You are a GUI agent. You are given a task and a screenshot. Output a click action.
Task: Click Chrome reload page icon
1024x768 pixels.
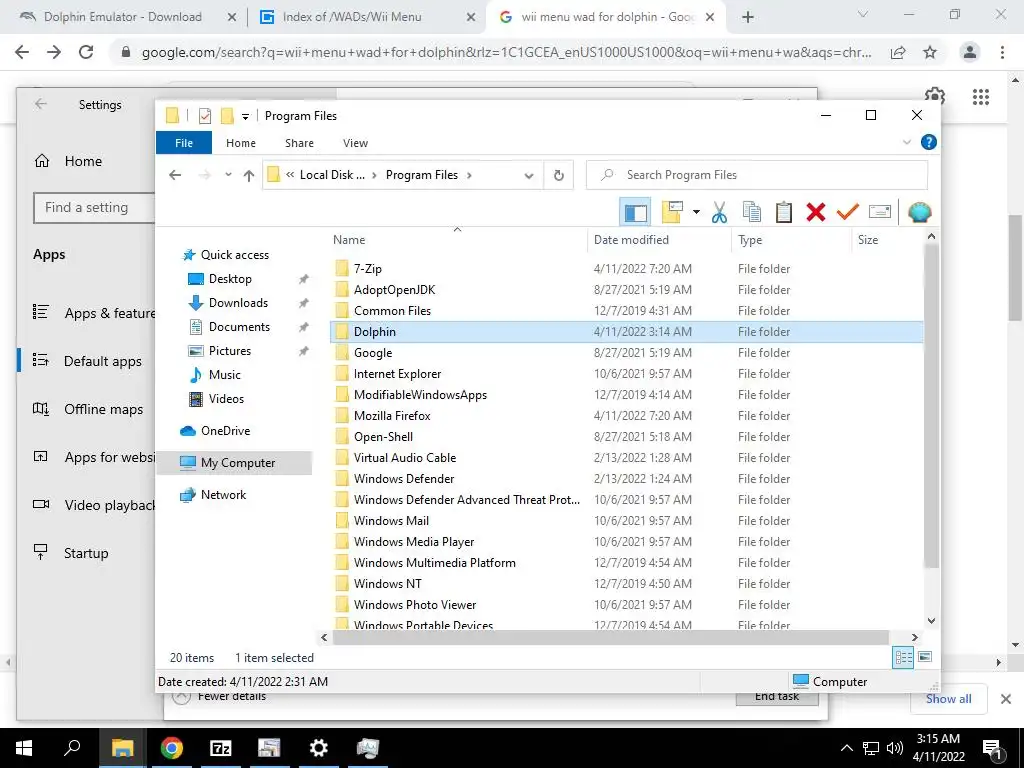(86, 52)
